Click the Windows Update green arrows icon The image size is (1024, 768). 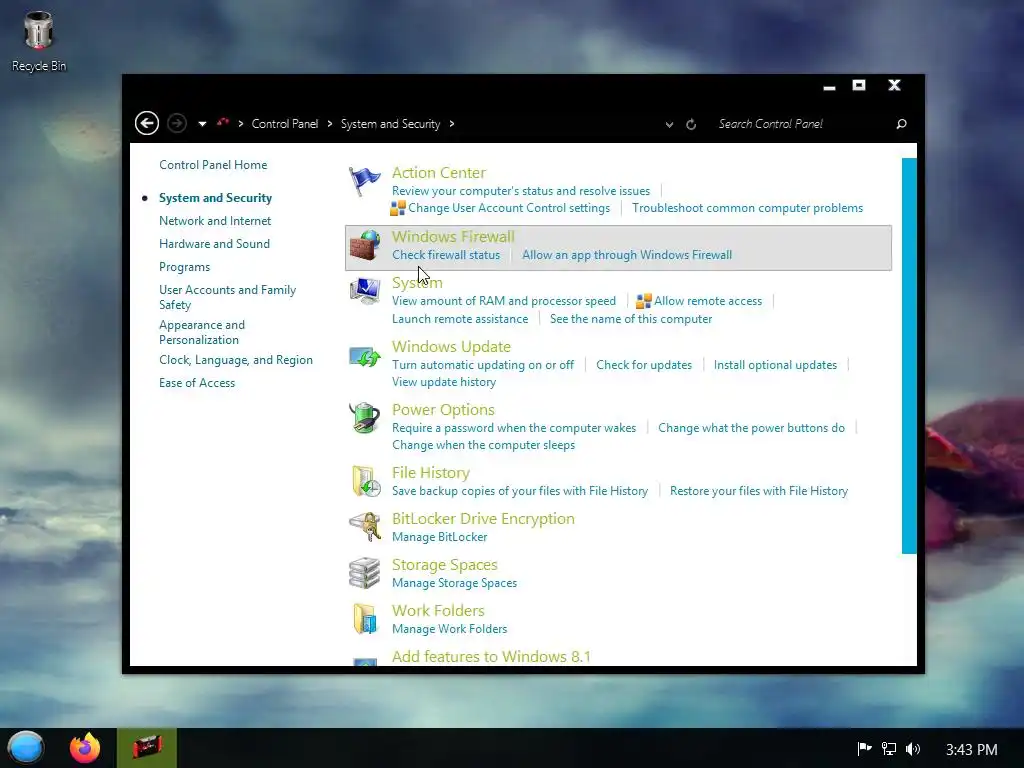tap(364, 357)
